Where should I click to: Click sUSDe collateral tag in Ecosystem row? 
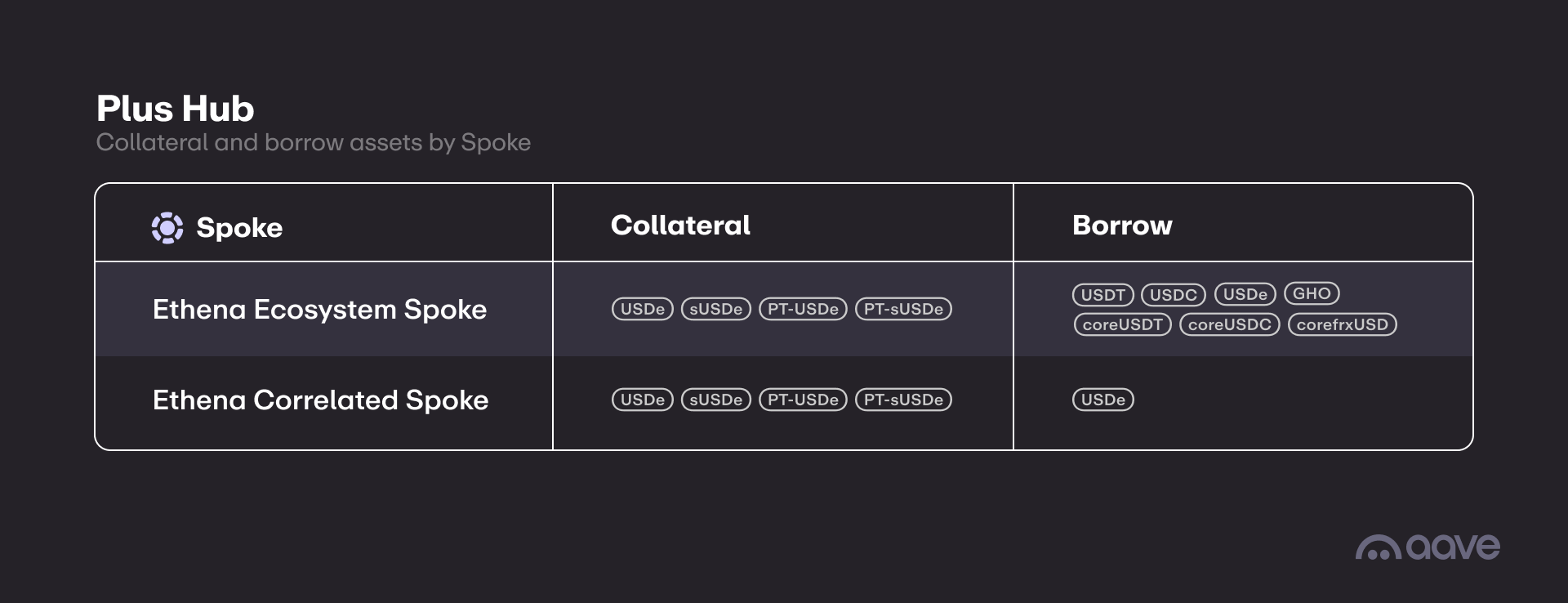point(716,310)
